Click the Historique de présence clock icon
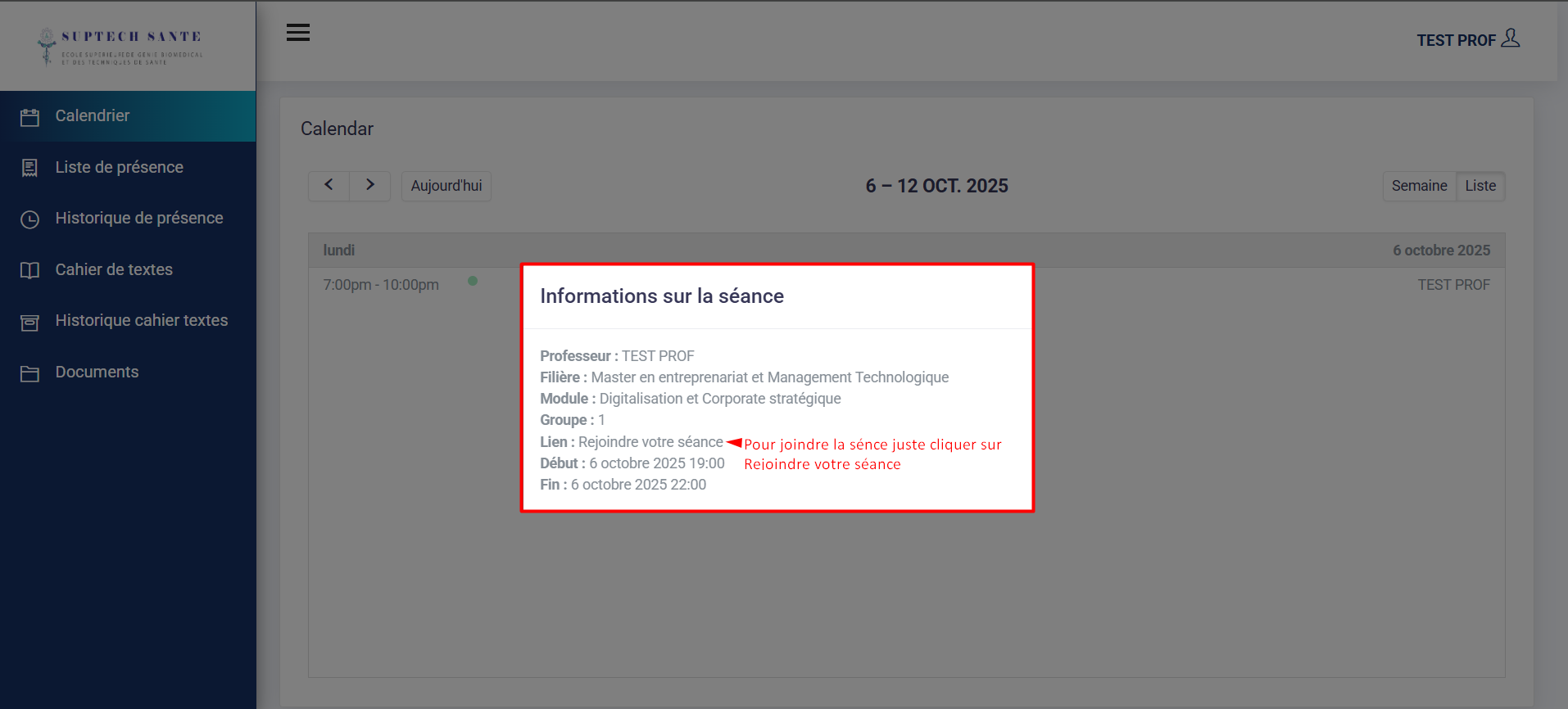The height and width of the screenshot is (709, 1568). click(29, 219)
